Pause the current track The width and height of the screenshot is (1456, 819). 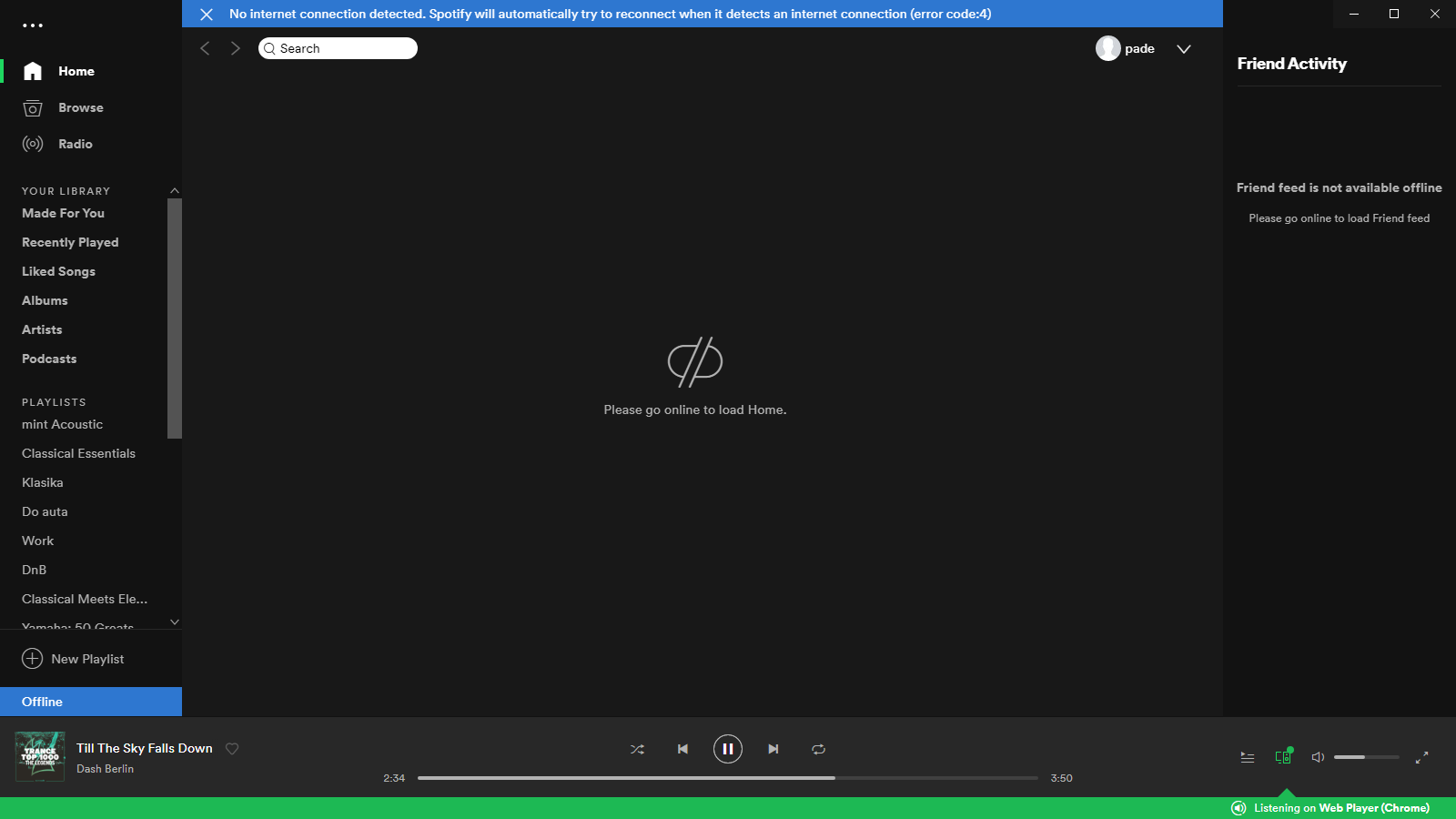[728, 749]
